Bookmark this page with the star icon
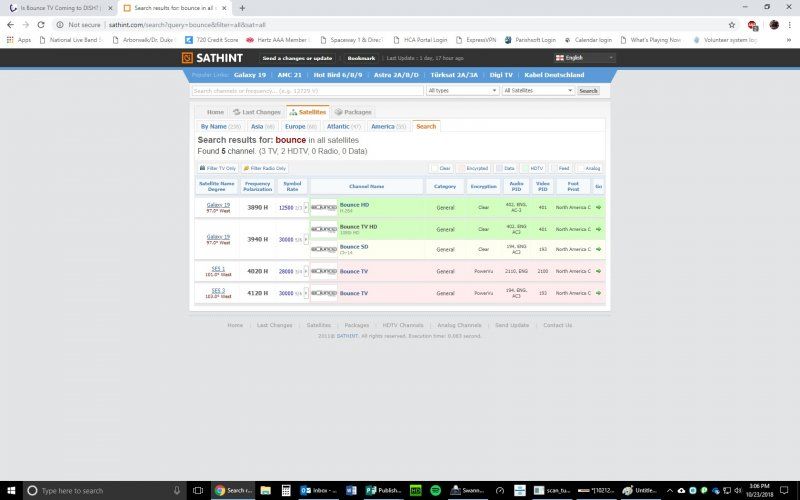 pyautogui.click(x=732, y=24)
